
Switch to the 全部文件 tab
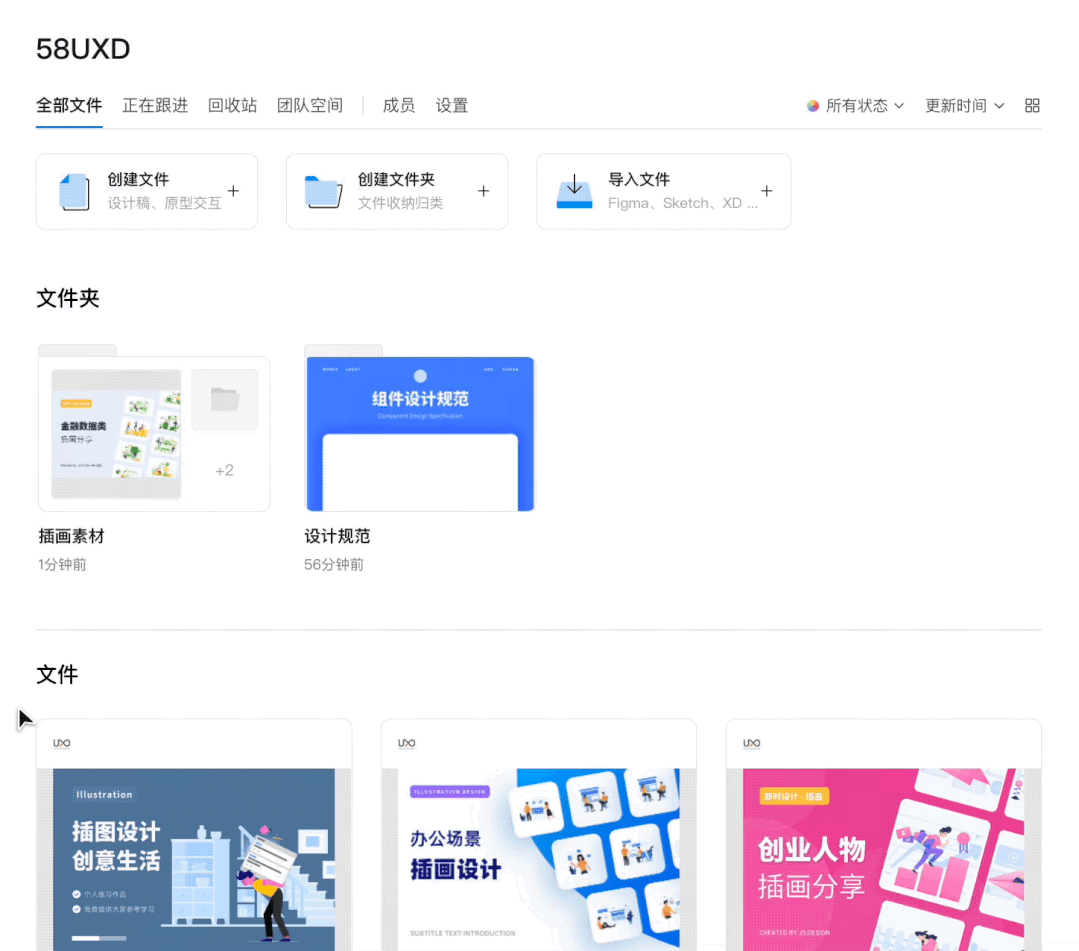click(x=69, y=105)
